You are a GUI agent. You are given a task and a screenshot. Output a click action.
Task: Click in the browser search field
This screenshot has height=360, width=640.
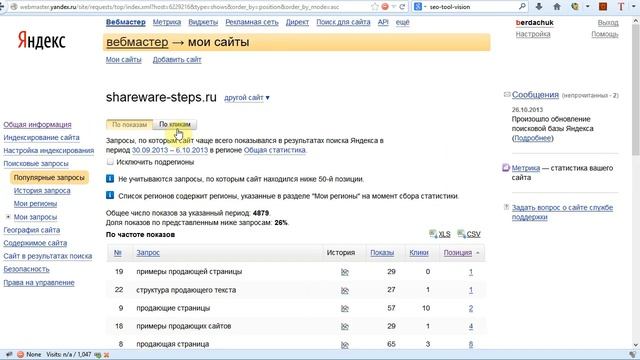[x=473, y=7]
